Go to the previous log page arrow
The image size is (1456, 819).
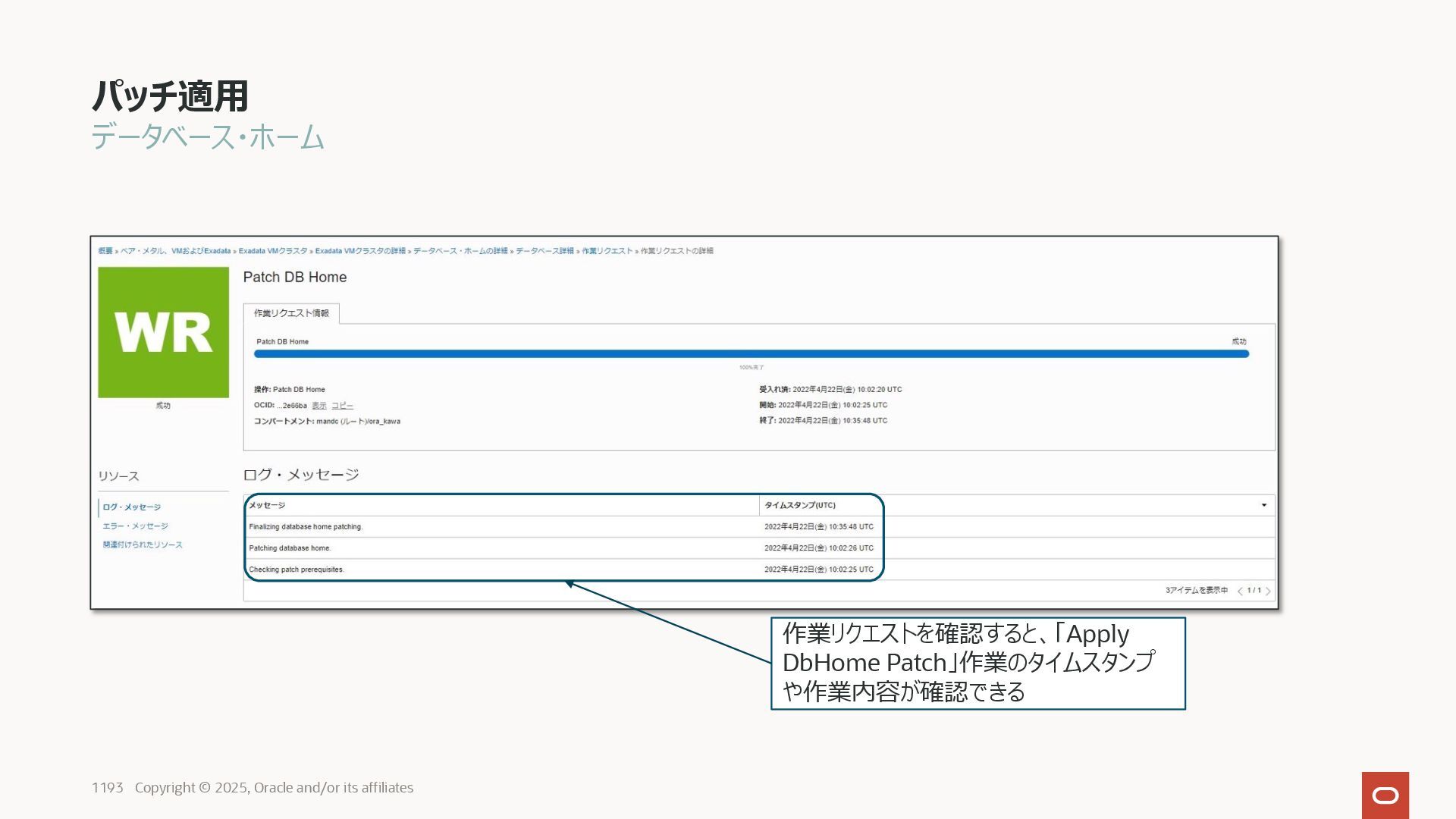(x=1240, y=591)
